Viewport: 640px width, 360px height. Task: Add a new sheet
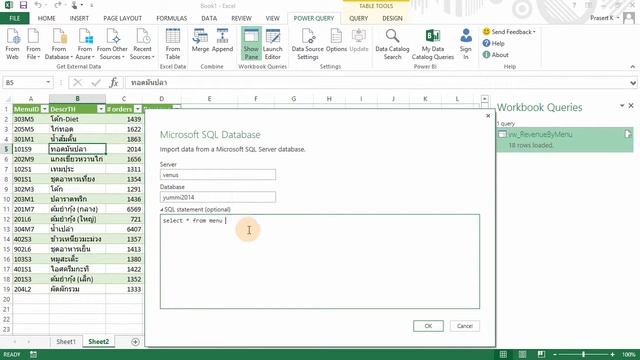pos(135,342)
